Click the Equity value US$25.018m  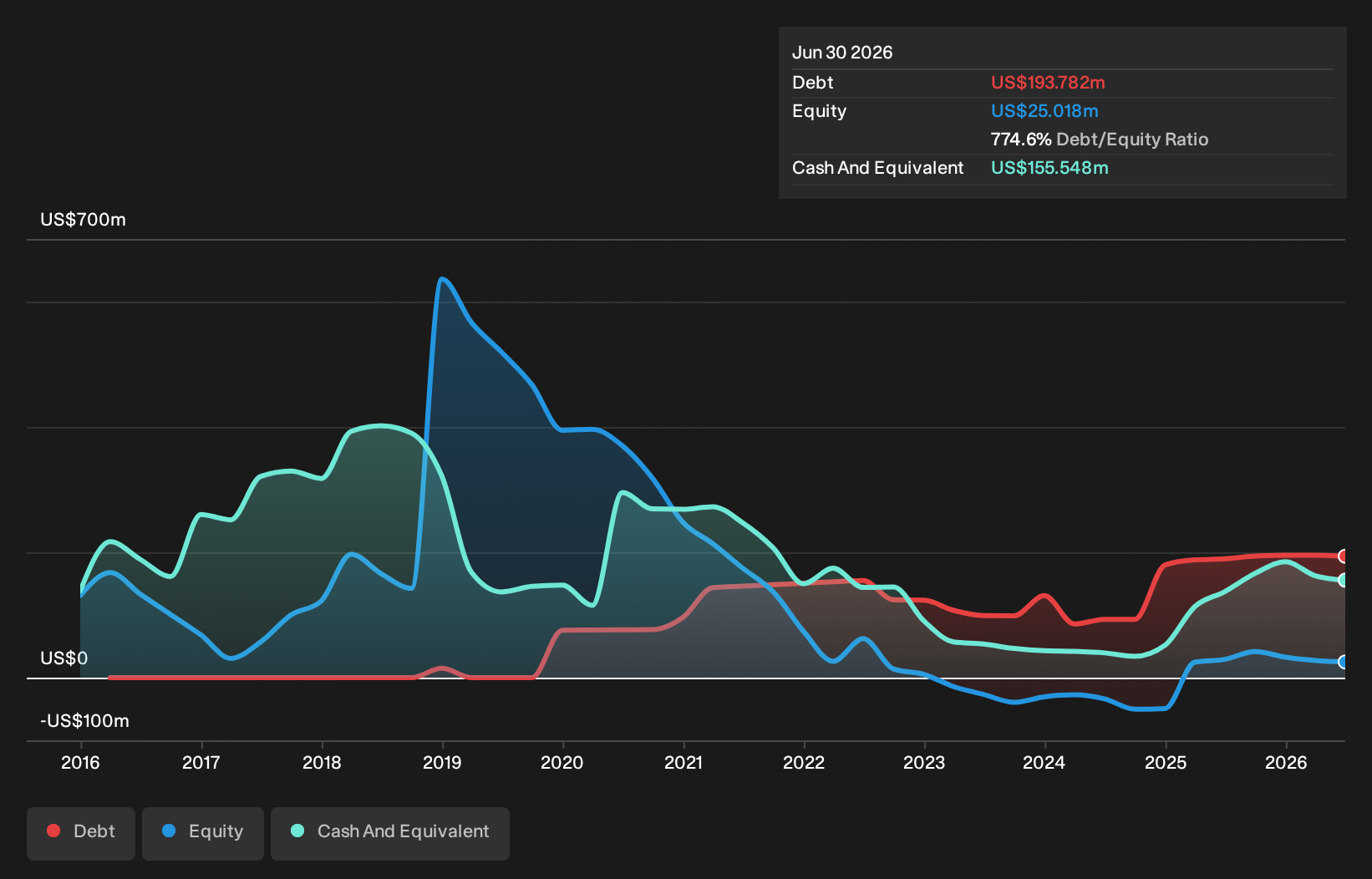click(1044, 111)
